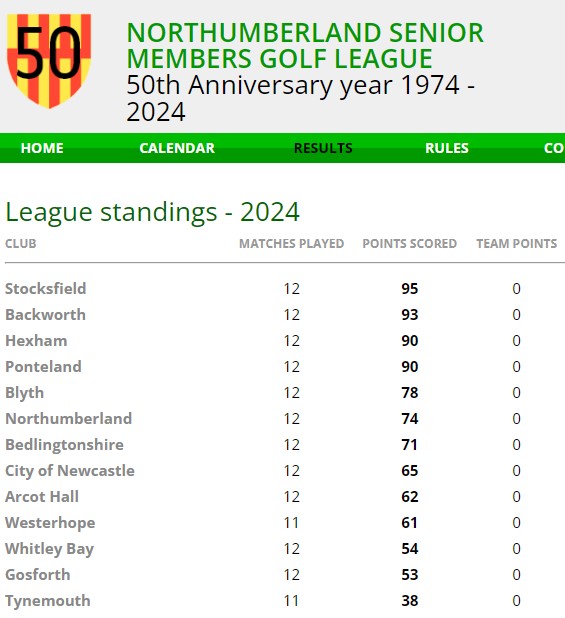Click the Arcot Hall club name
The width and height of the screenshot is (565, 618).
tap(42, 497)
